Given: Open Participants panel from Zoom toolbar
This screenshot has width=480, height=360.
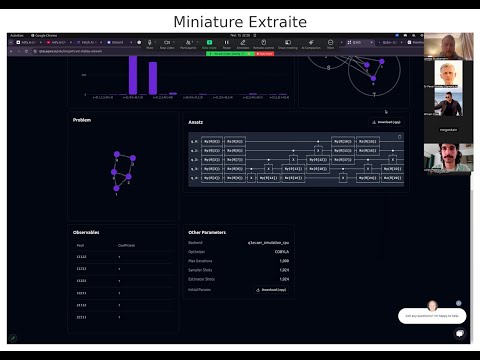Looking at the screenshot, I should tap(188, 43).
